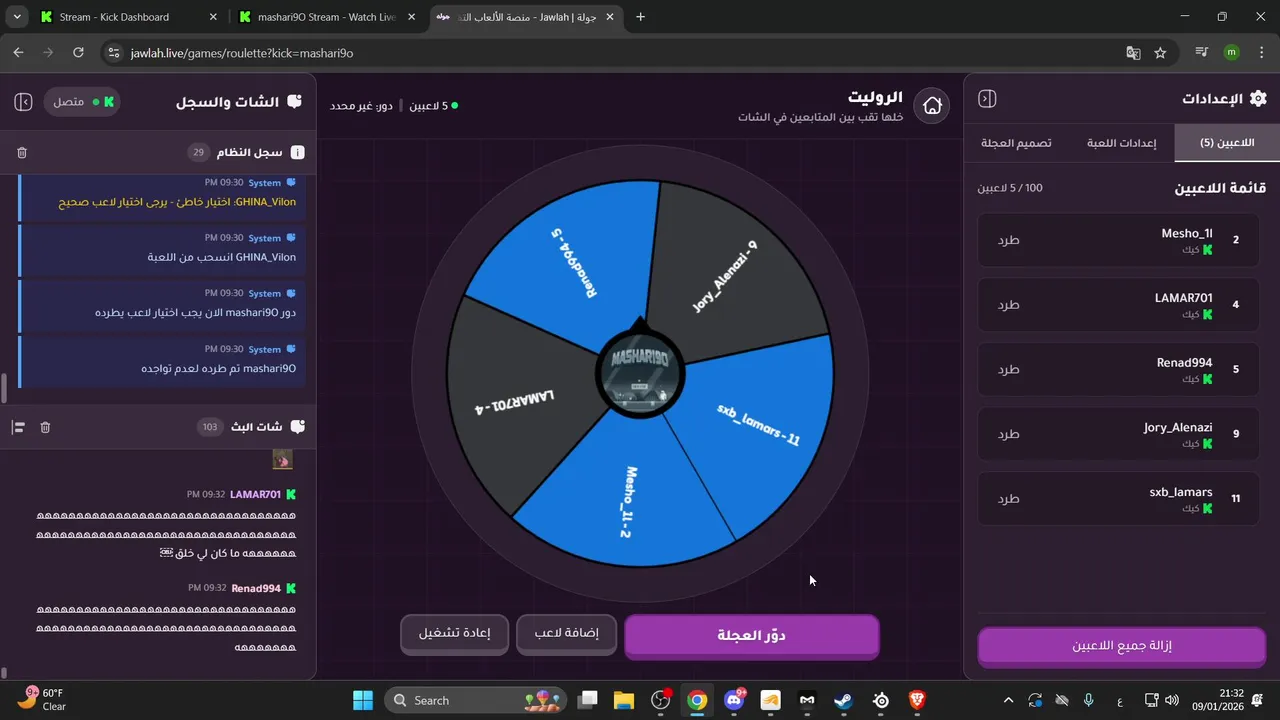Click the MASHARI9O wheel center avatar

pos(640,374)
